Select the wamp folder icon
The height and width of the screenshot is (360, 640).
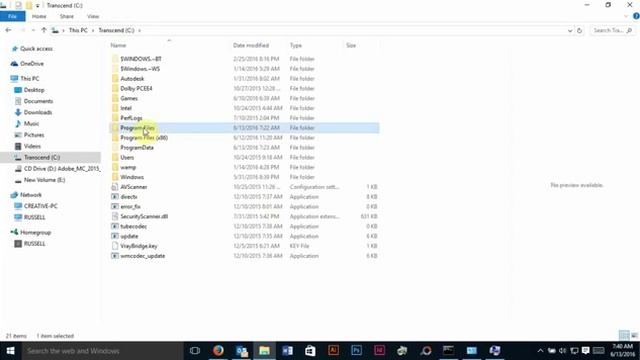(x=115, y=167)
